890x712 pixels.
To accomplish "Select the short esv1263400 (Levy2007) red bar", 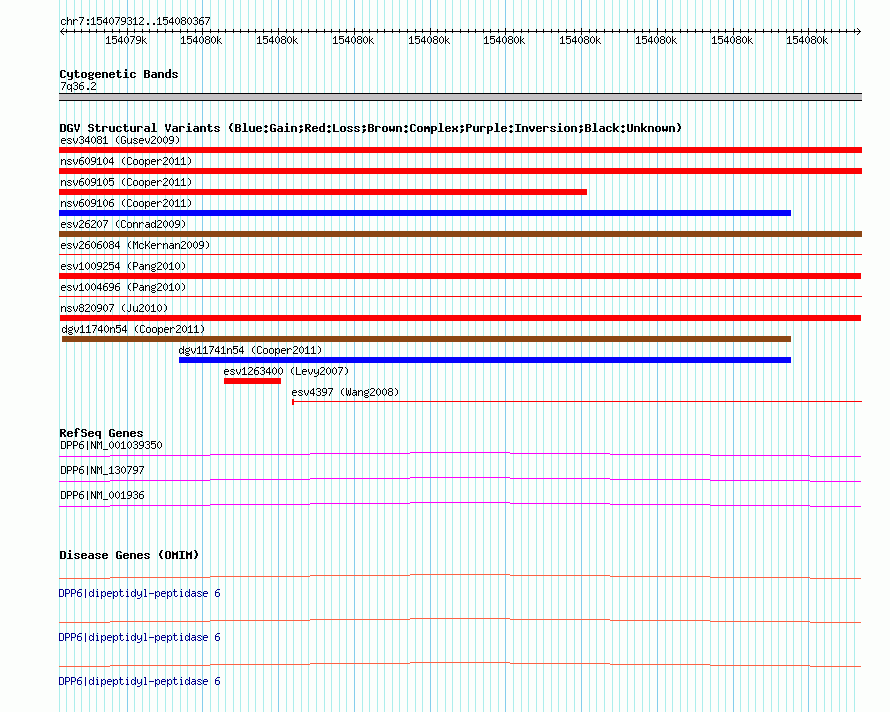I will (x=253, y=381).
